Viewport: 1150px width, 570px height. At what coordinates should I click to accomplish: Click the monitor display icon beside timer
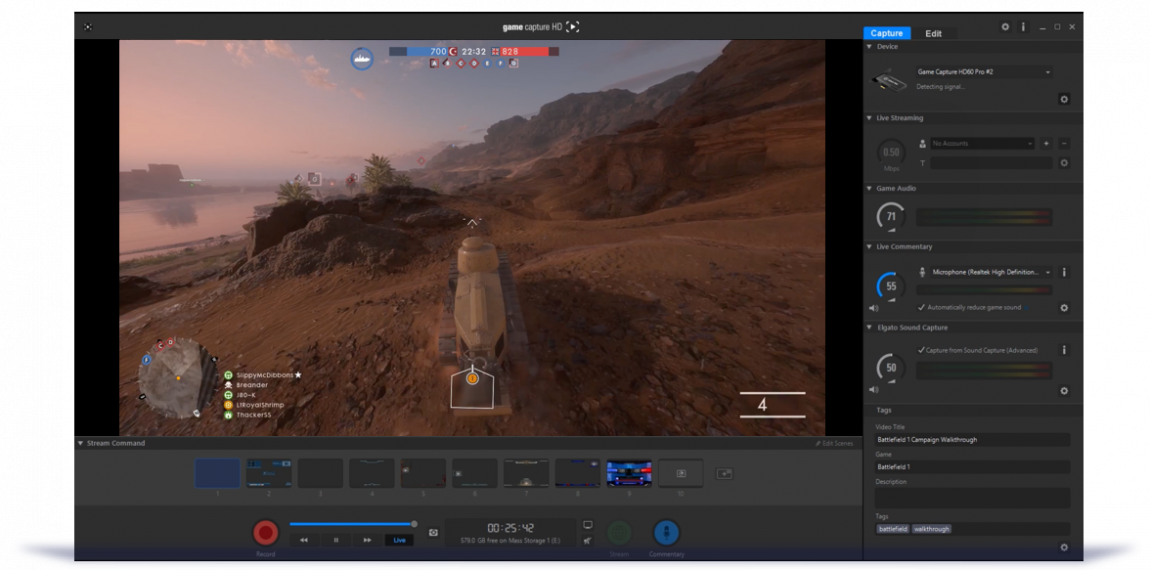[587, 525]
